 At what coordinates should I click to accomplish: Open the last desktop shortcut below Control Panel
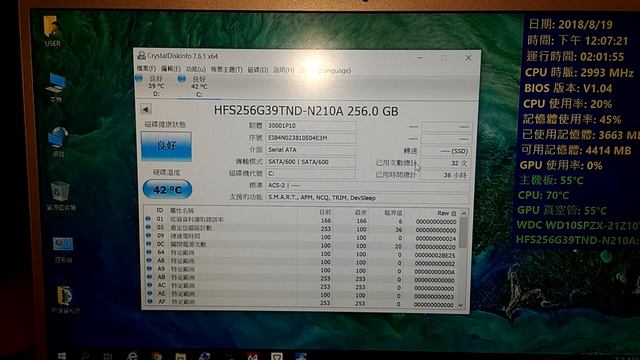tap(65, 300)
